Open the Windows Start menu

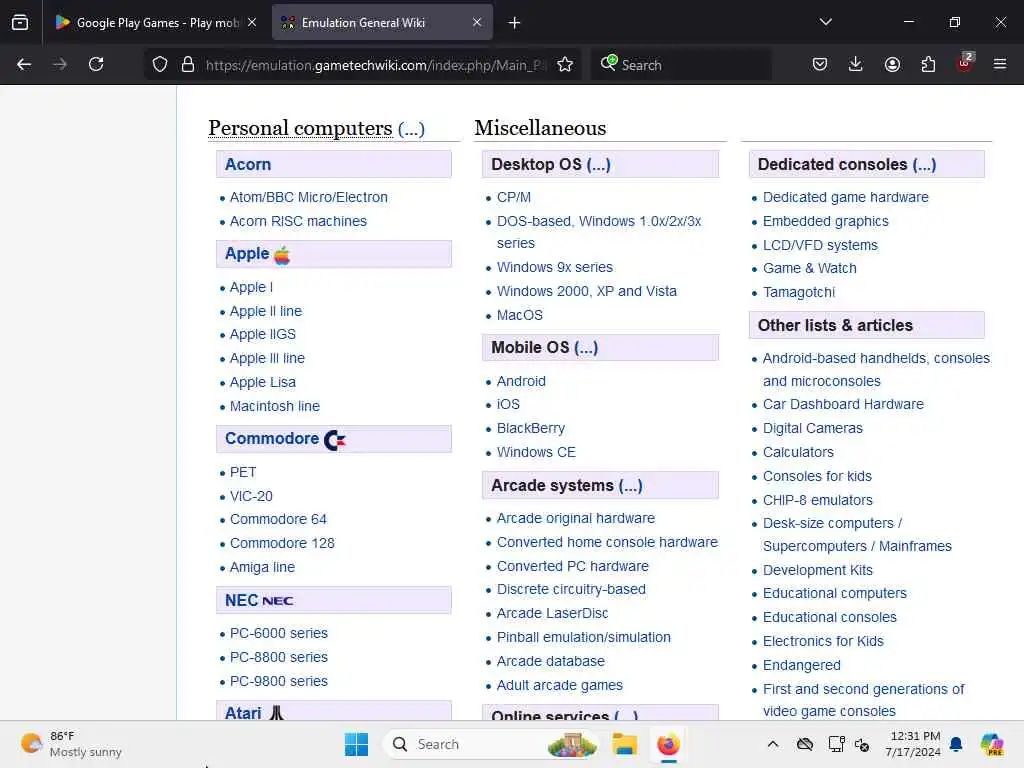pyautogui.click(x=356, y=744)
